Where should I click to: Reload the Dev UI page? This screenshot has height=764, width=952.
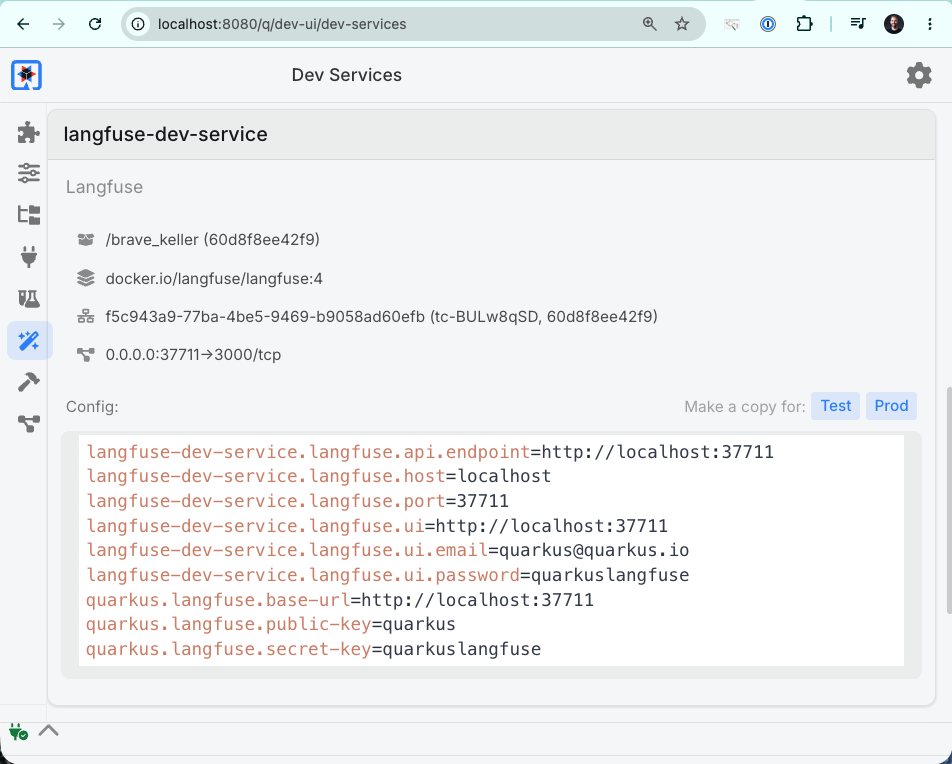(95, 24)
